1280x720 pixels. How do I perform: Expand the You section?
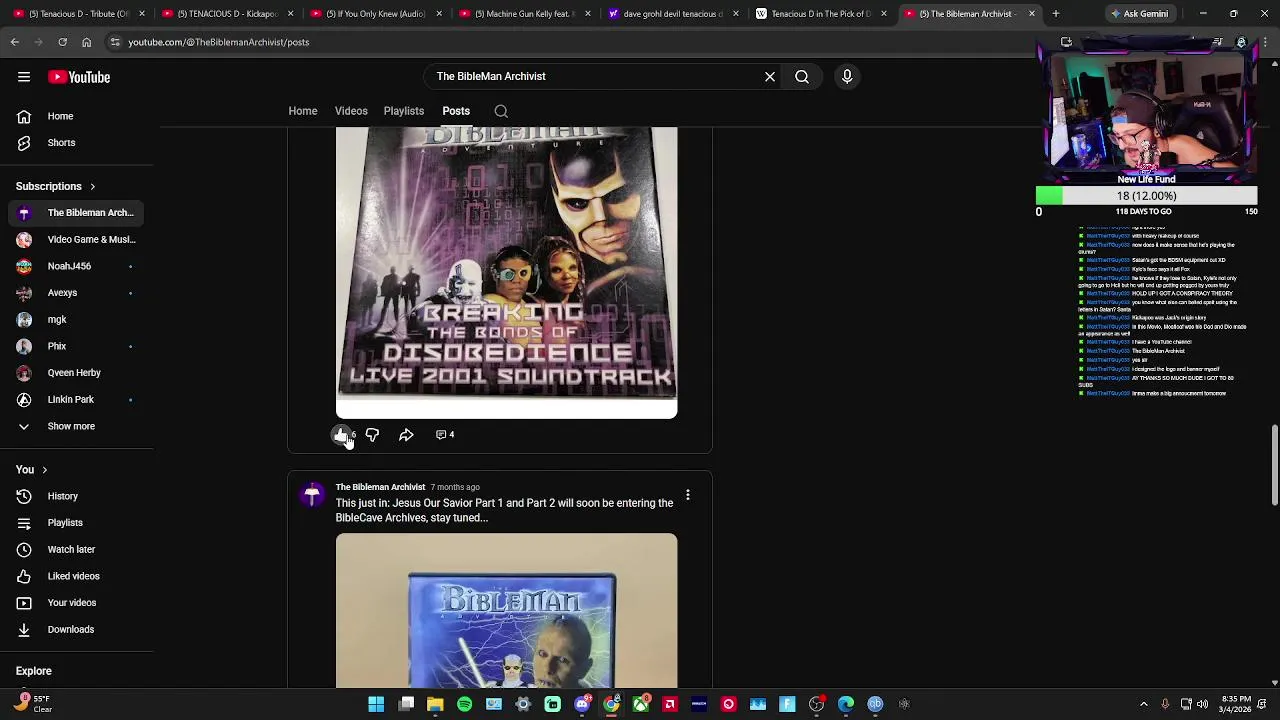pos(32,470)
